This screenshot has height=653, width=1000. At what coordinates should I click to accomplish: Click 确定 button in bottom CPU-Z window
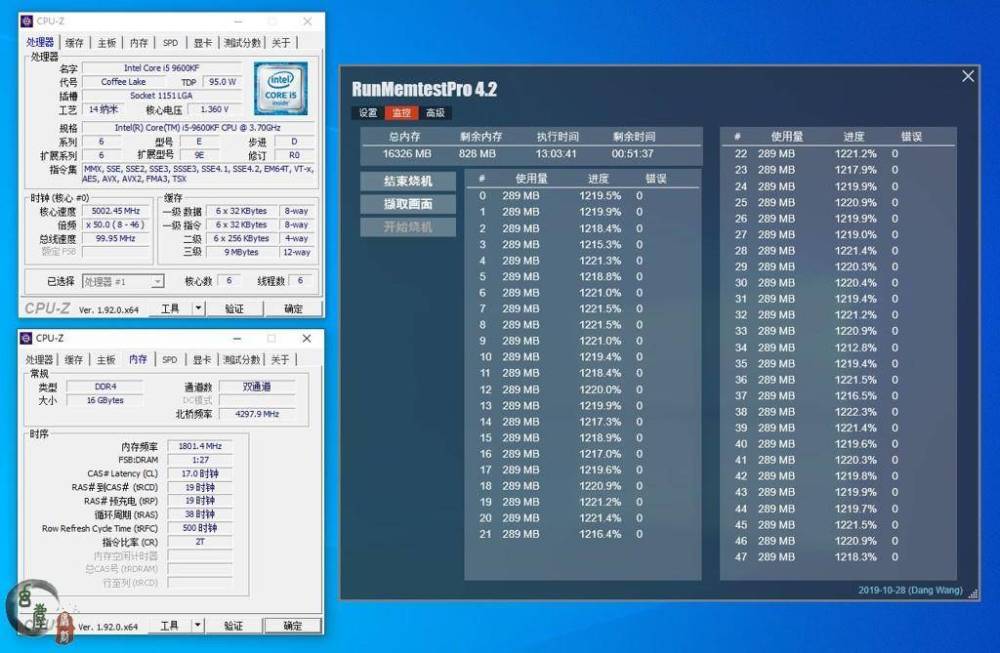click(292, 626)
